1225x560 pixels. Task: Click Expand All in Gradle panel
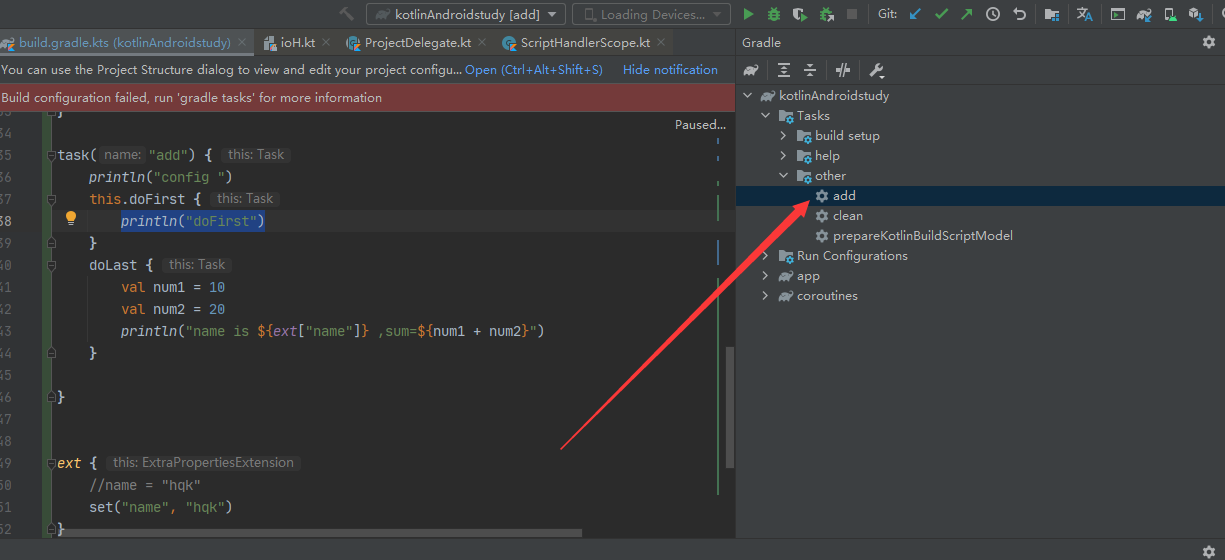pos(784,70)
